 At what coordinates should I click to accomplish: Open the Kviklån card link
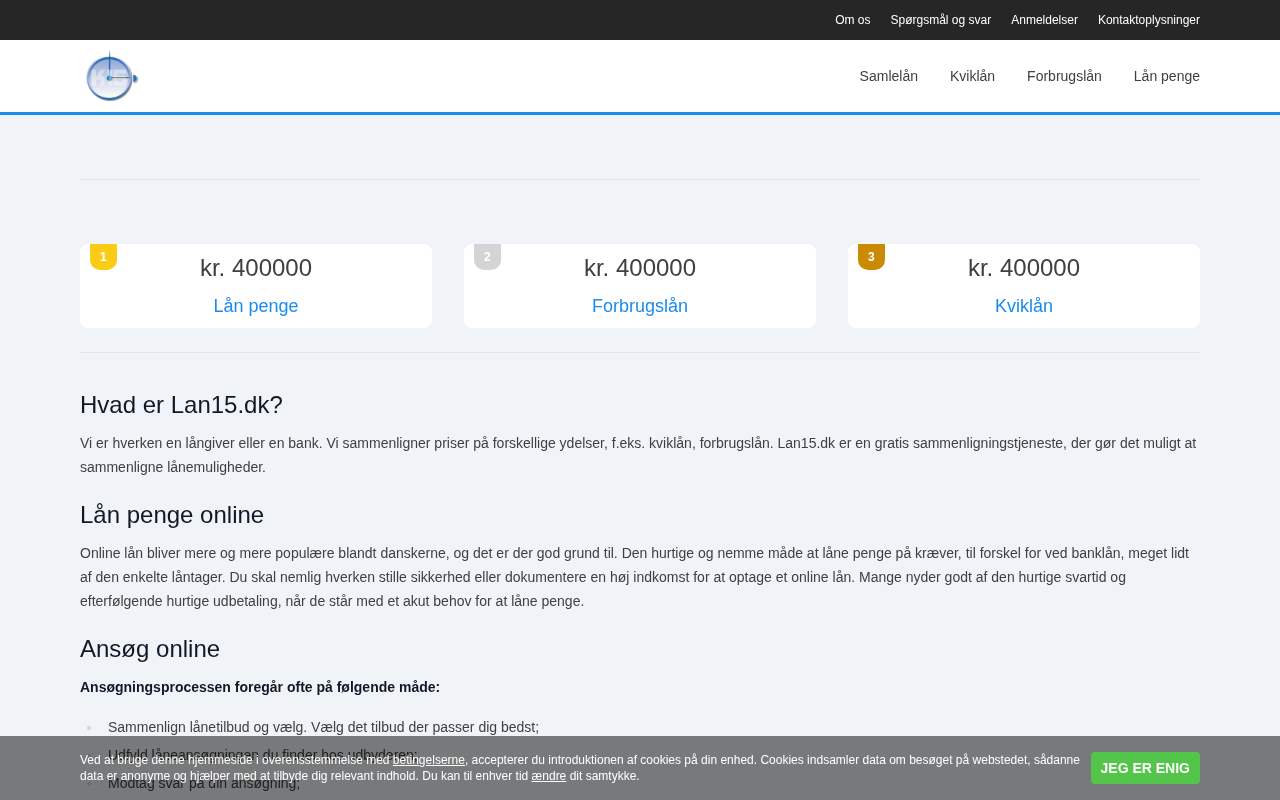point(1023,306)
